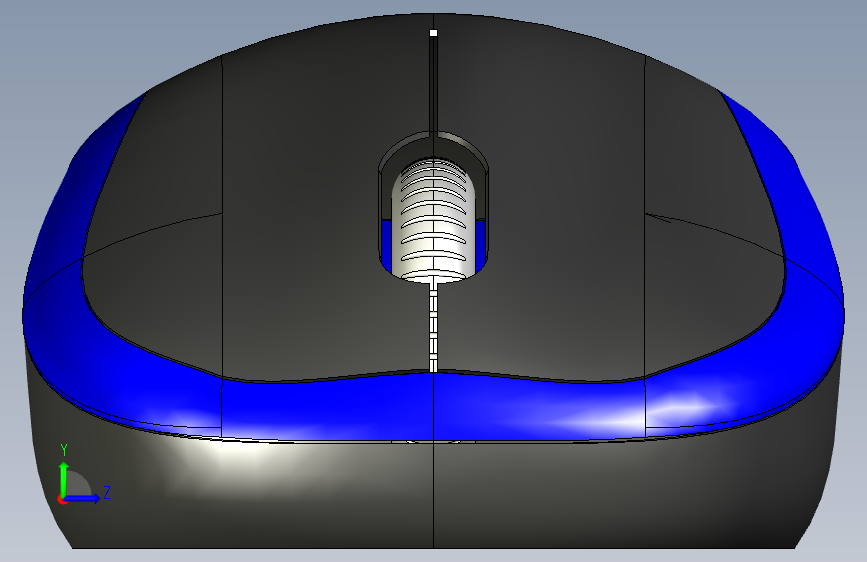Click the XYZ coordinate axis triad
Screen dimensions: 867x562
[x=84, y=475]
